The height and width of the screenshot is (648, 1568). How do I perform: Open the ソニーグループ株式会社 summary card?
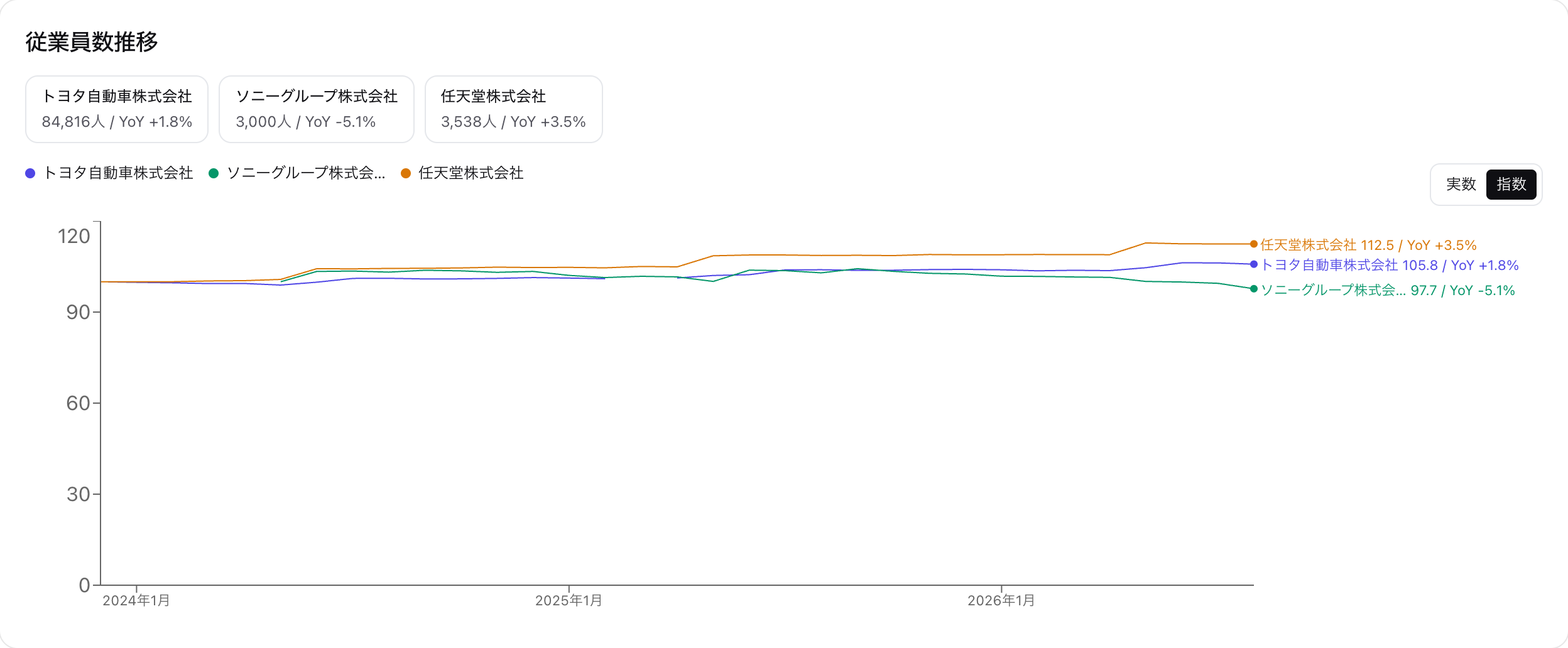click(x=317, y=109)
